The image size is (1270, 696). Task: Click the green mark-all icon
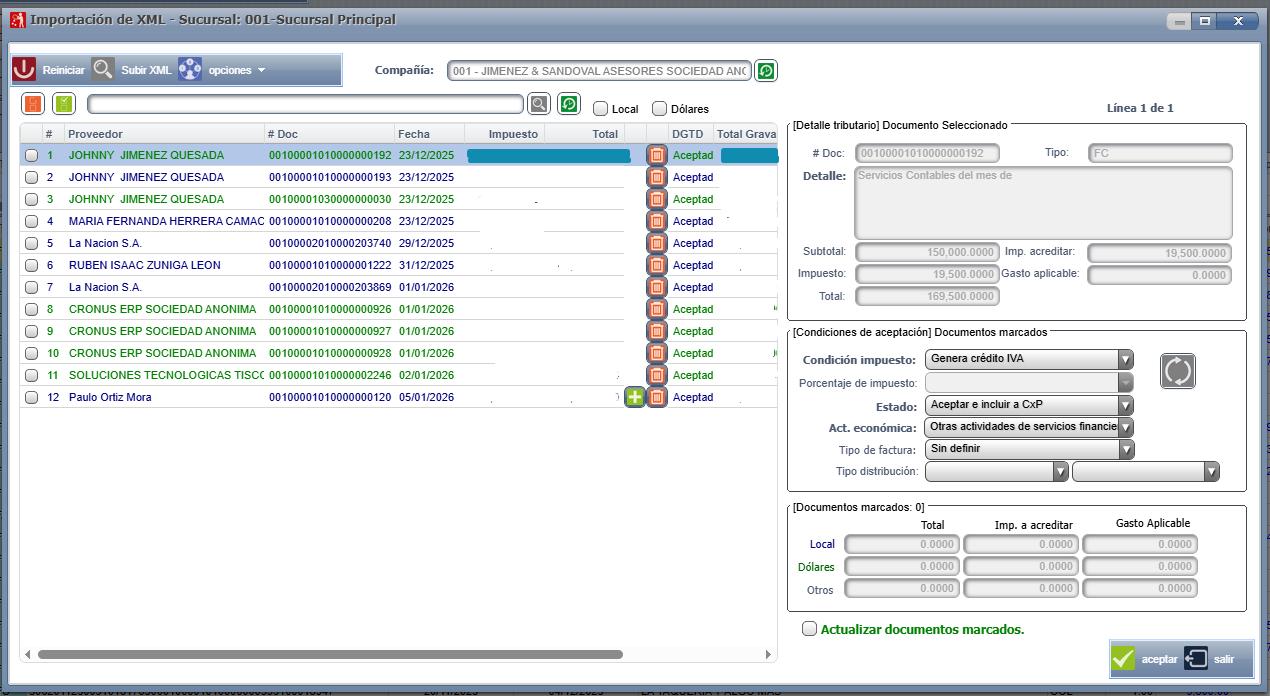[64, 104]
